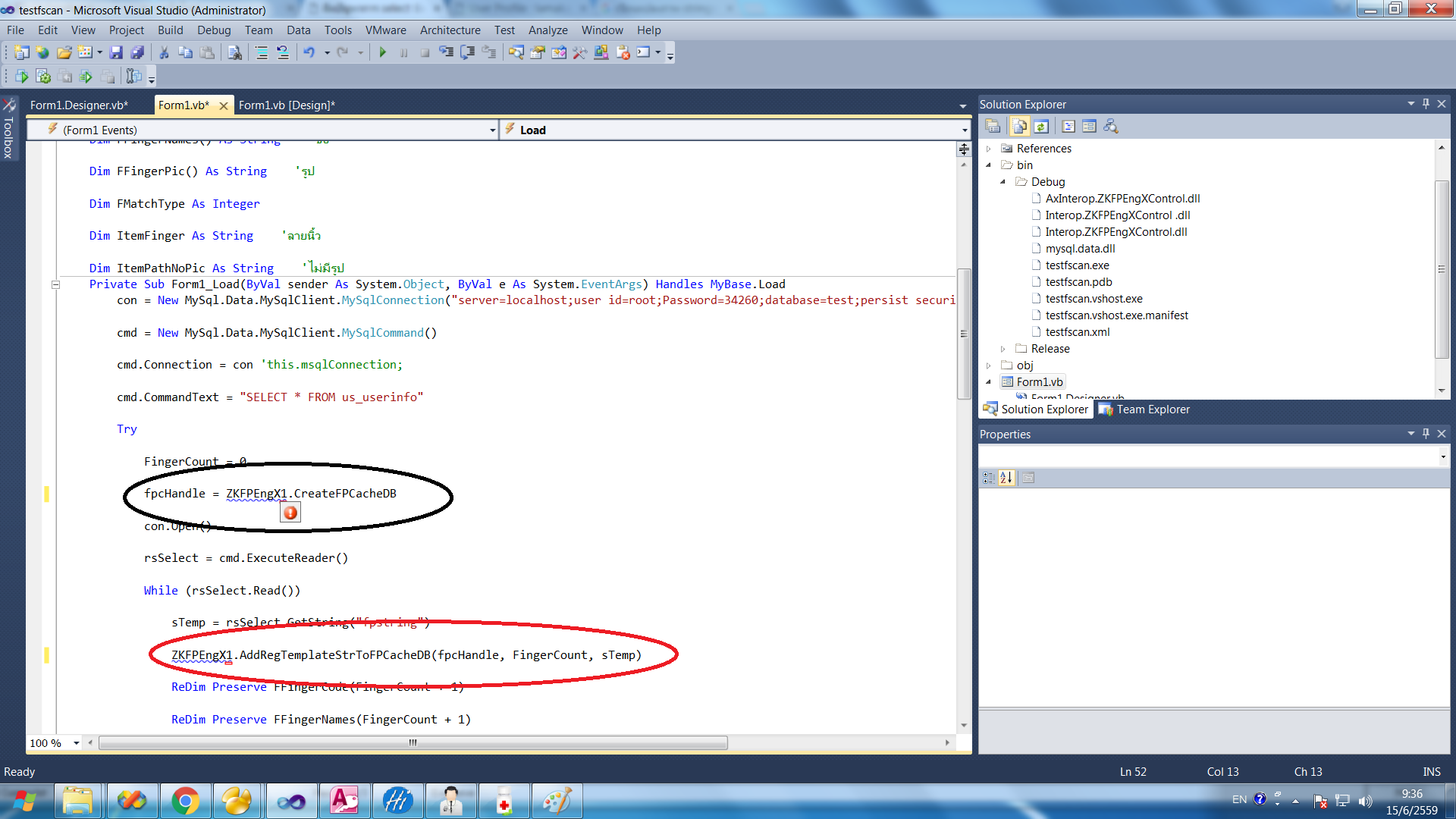Image resolution: width=1456 pixels, height=819 pixels.
Task: Unpin the Properties window
Action: tap(1426, 433)
